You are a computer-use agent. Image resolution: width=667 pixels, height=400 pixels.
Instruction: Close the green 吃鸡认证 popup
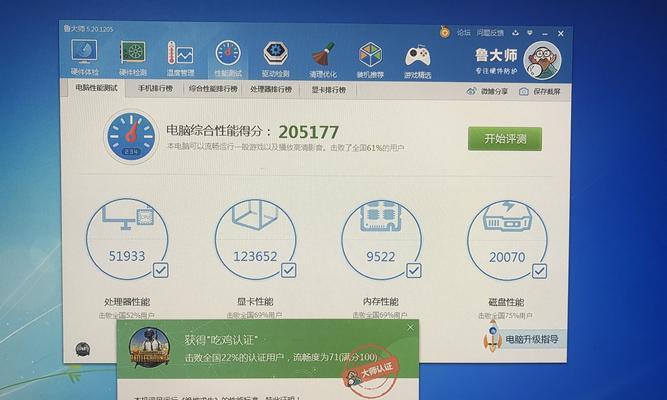pyautogui.click(x=410, y=328)
